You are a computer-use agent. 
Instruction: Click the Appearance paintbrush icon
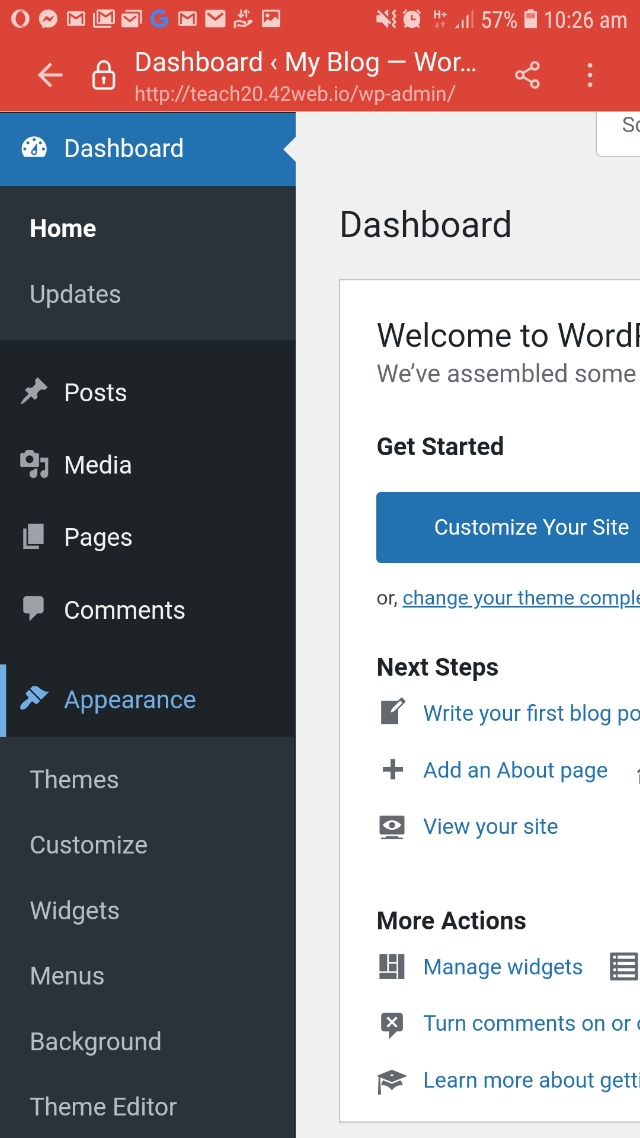coord(34,699)
